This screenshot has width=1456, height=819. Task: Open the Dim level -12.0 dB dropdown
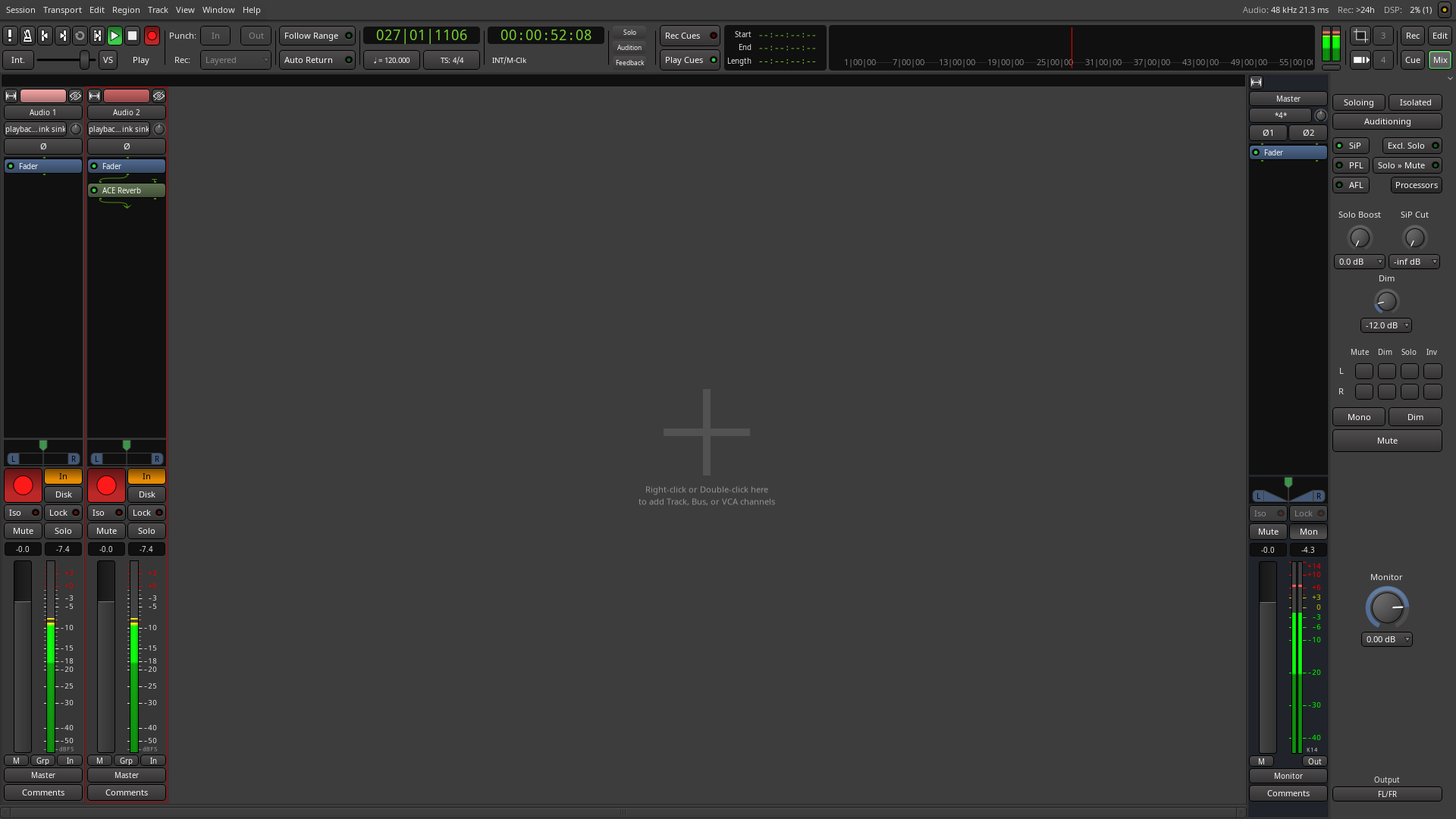tap(1386, 325)
